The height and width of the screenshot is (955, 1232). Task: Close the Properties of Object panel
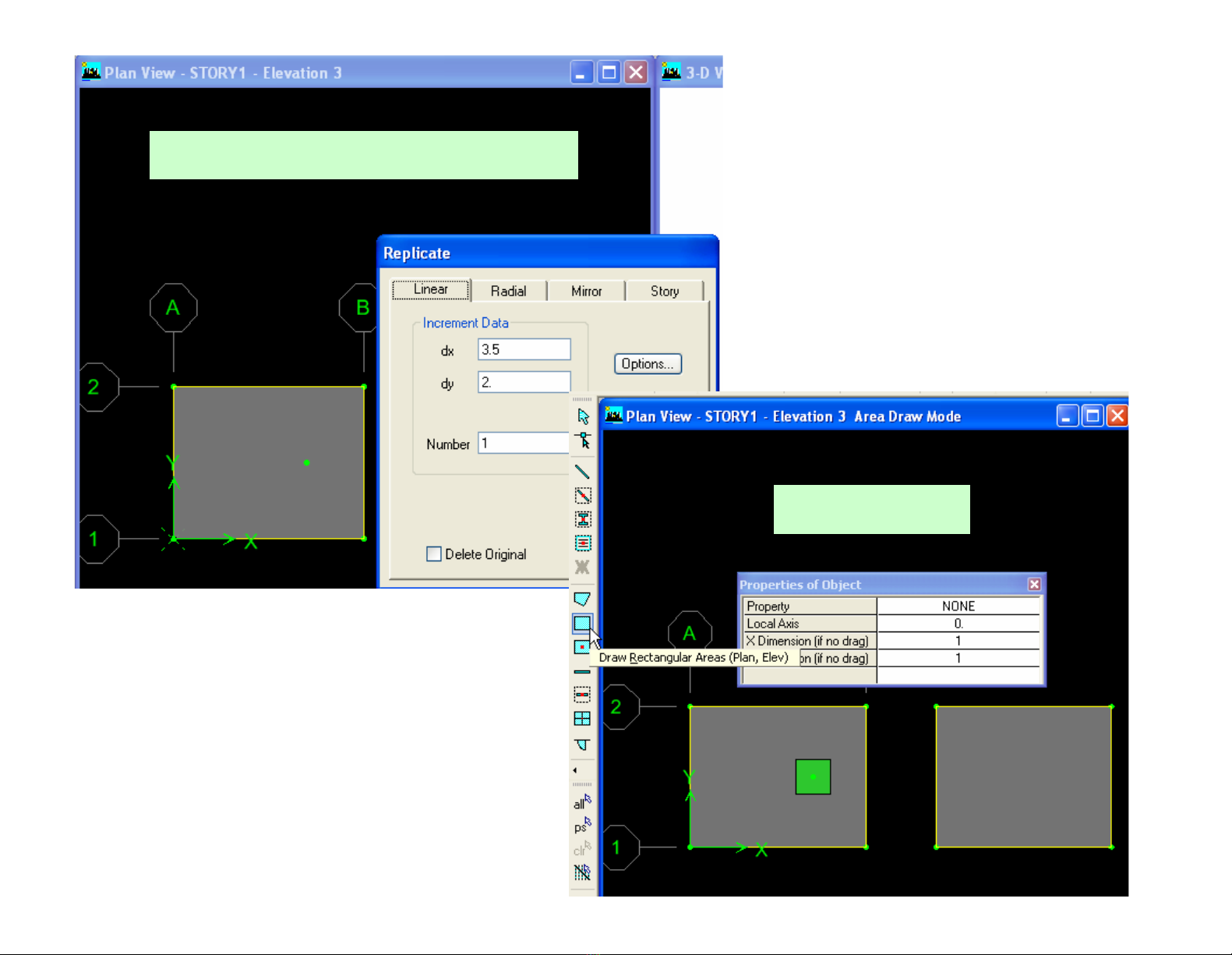tap(1034, 585)
